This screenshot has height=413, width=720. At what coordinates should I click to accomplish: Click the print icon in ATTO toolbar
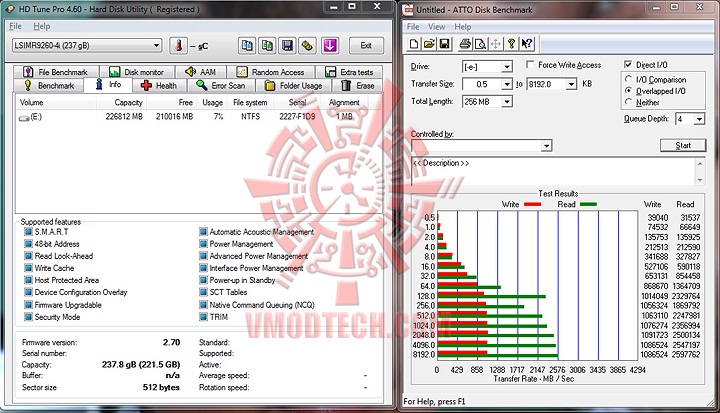tap(465, 44)
